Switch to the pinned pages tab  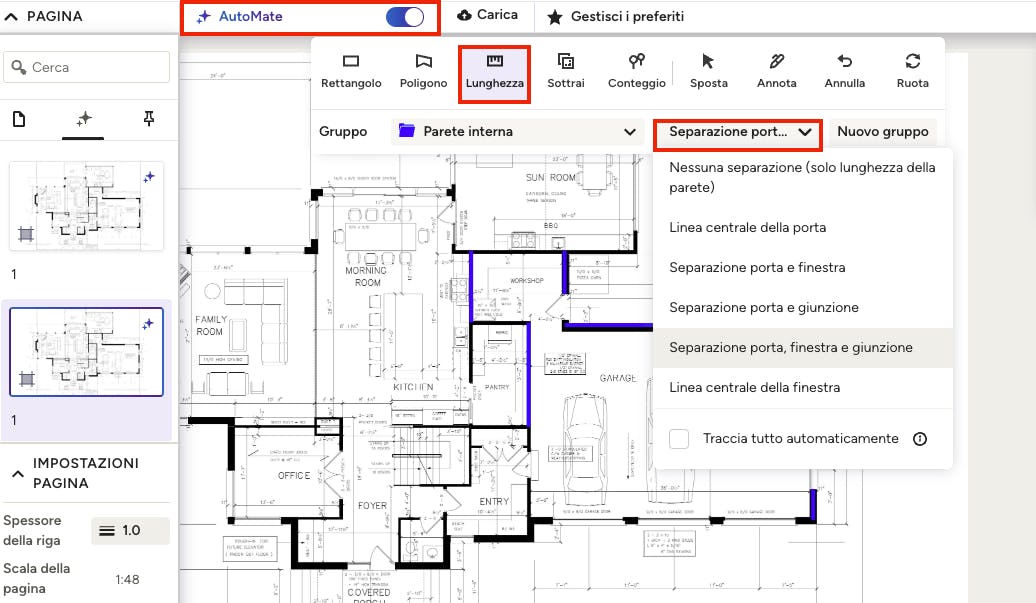click(149, 119)
